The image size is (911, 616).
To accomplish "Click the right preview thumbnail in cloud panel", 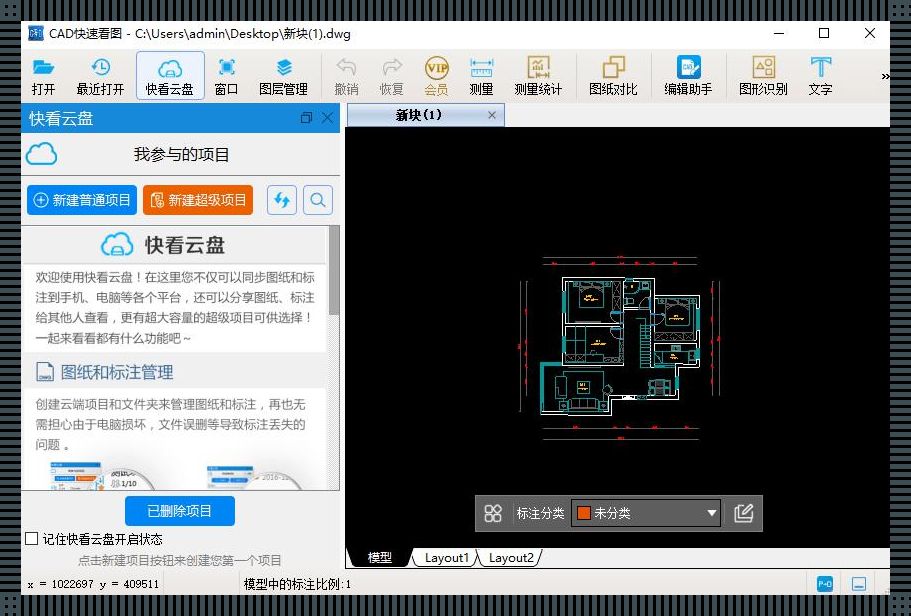I will 254,477.
